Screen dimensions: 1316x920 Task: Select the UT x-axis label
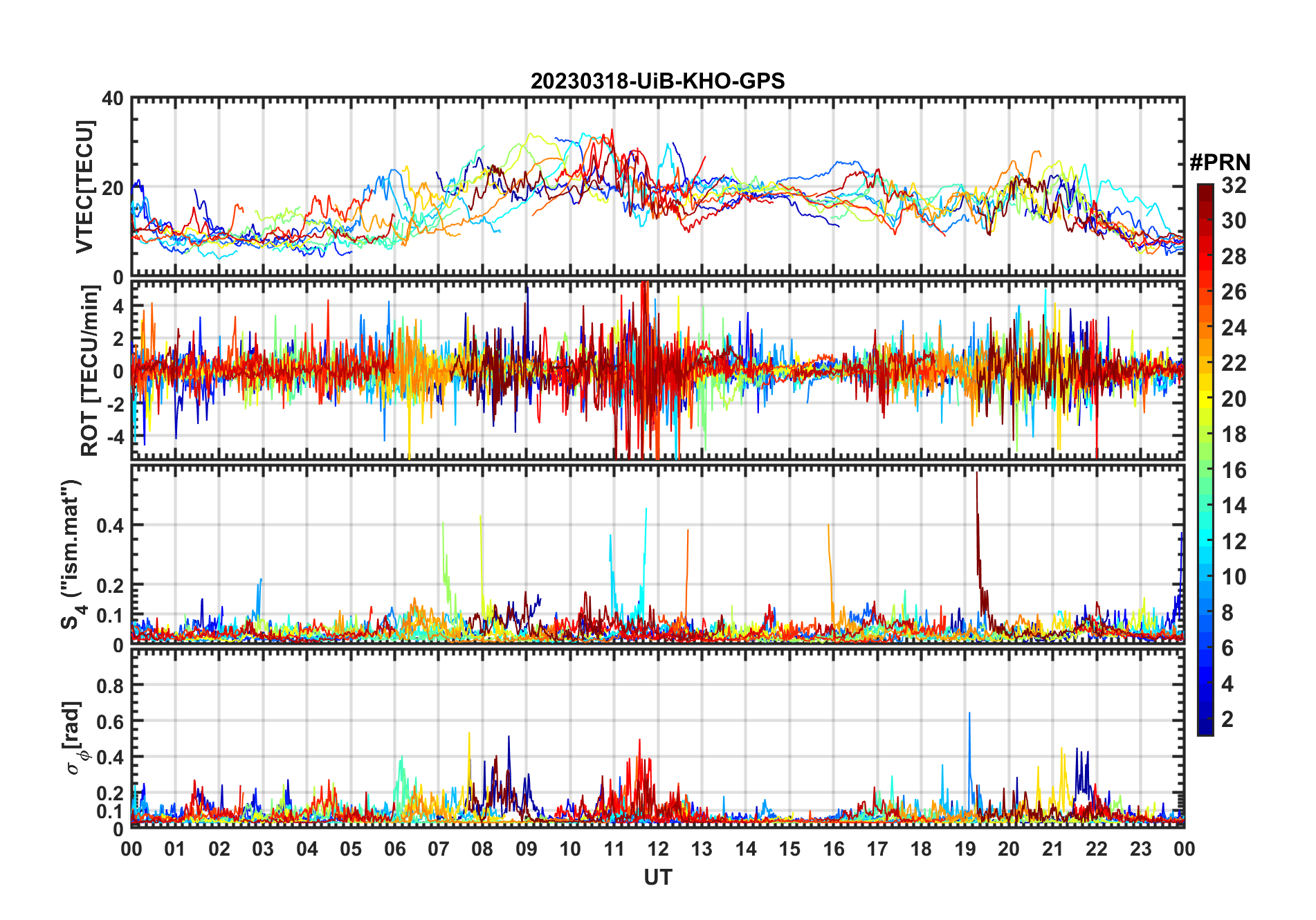pyautogui.click(x=657, y=877)
